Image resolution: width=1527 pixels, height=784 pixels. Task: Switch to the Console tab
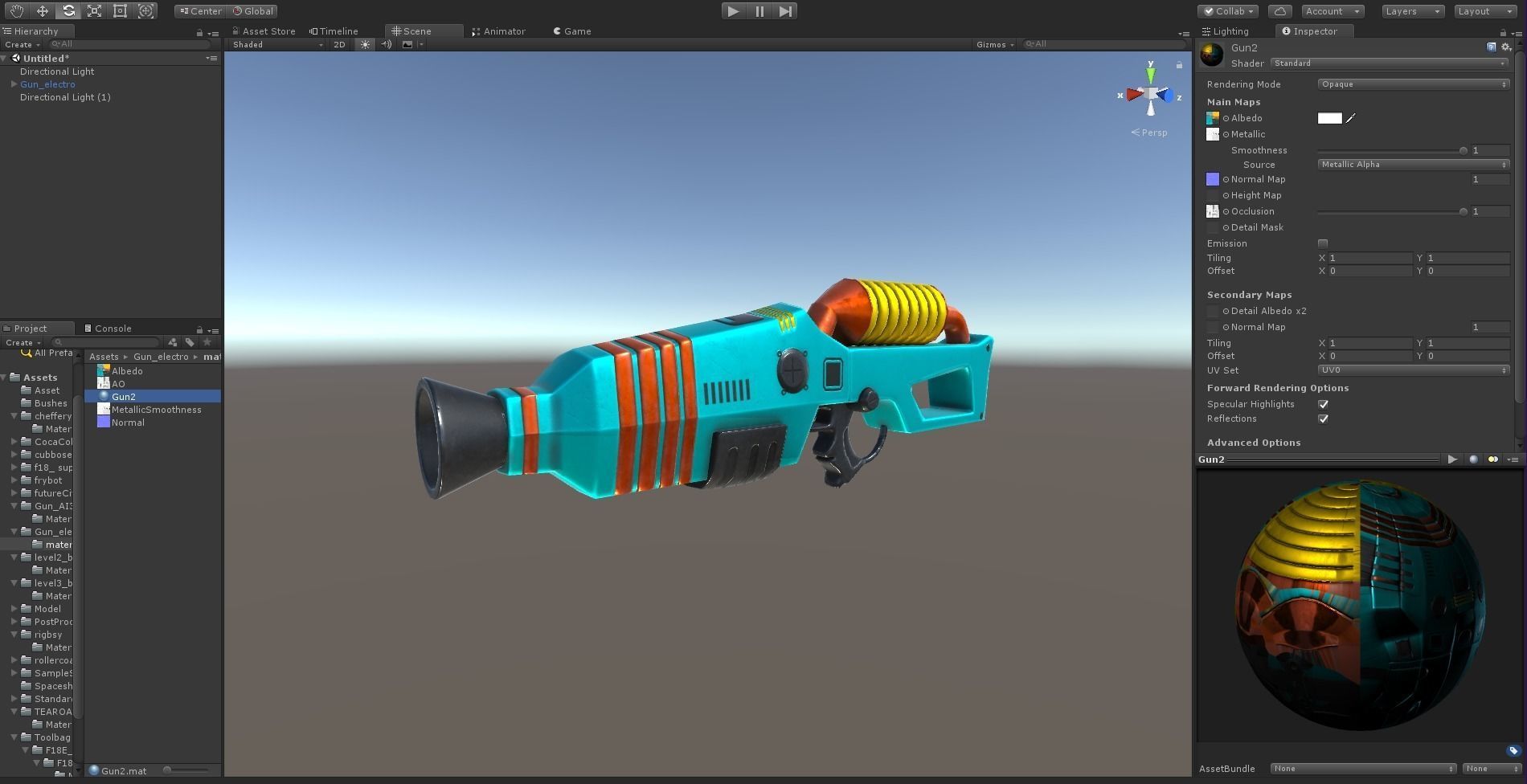tap(108, 329)
